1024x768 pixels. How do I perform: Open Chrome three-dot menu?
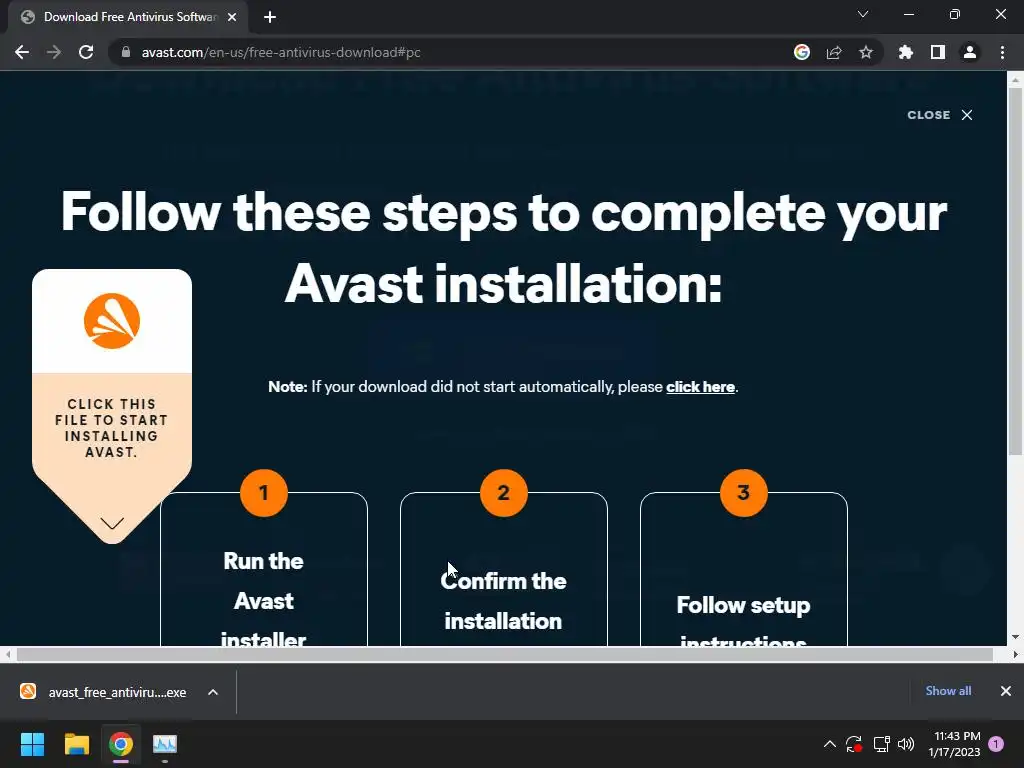pyautogui.click(x=1002, y=52)
